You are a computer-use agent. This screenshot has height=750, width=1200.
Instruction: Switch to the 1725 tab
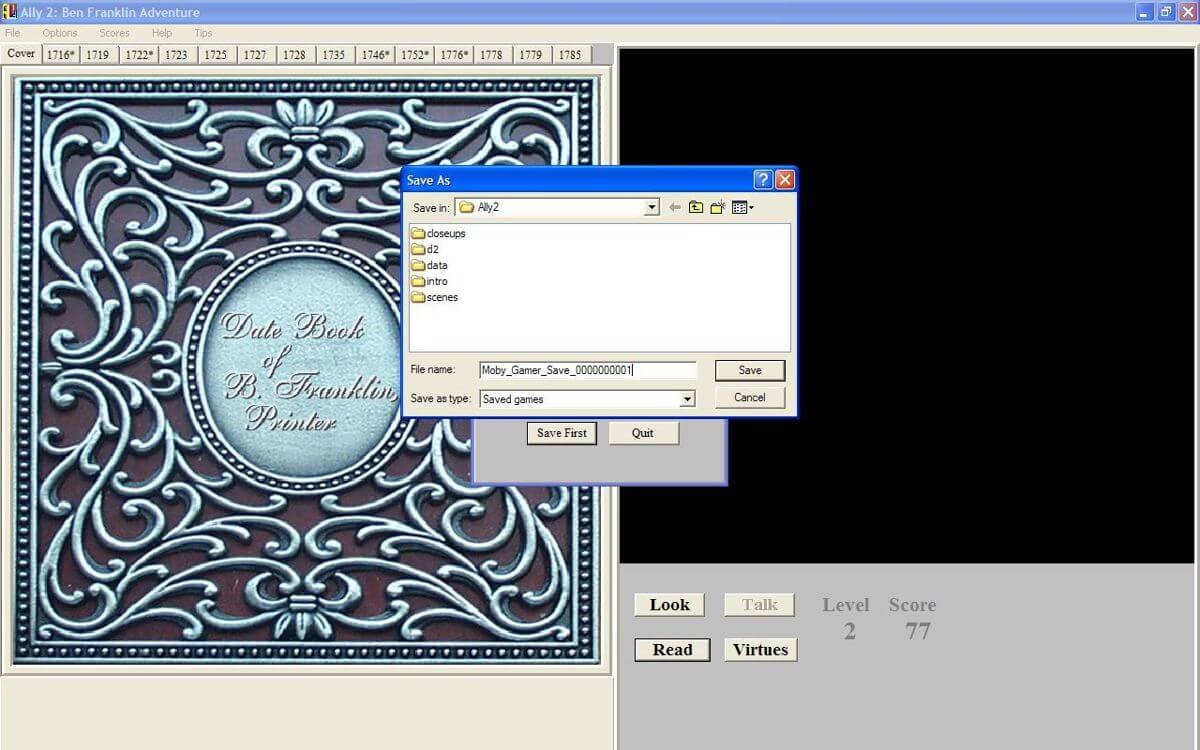tap(215, 55)
